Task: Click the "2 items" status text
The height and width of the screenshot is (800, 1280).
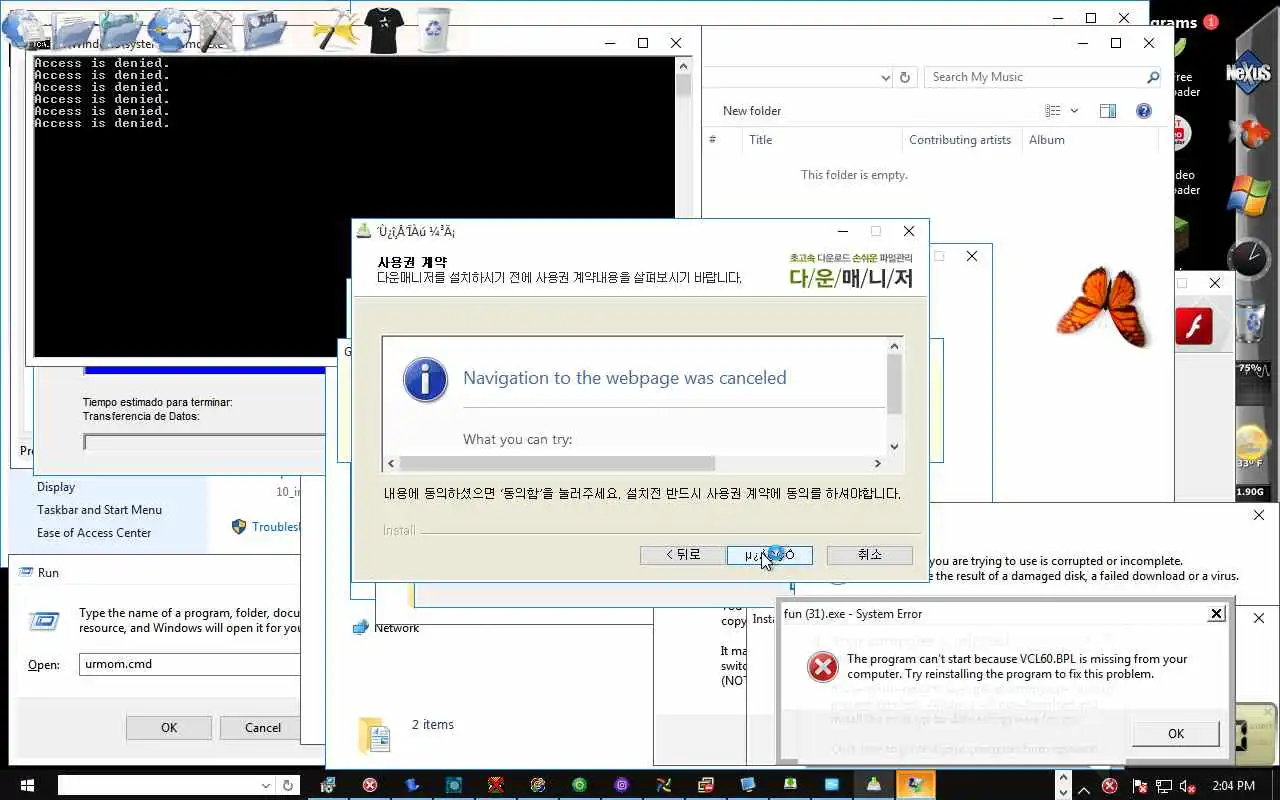Action: (433, 725)
